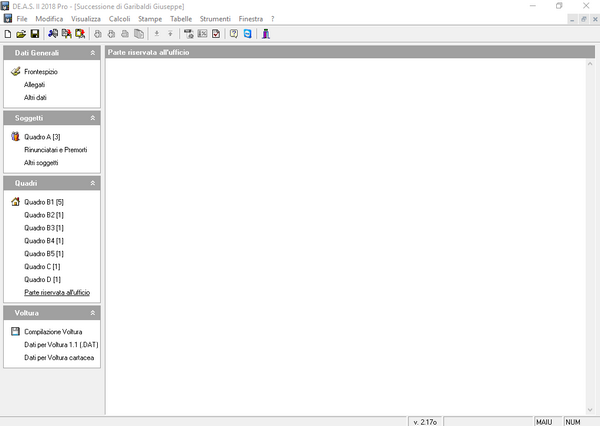600x426 pixels.
Task: Click yellow document icon with red arrow
Action: [x=80, y=34]
